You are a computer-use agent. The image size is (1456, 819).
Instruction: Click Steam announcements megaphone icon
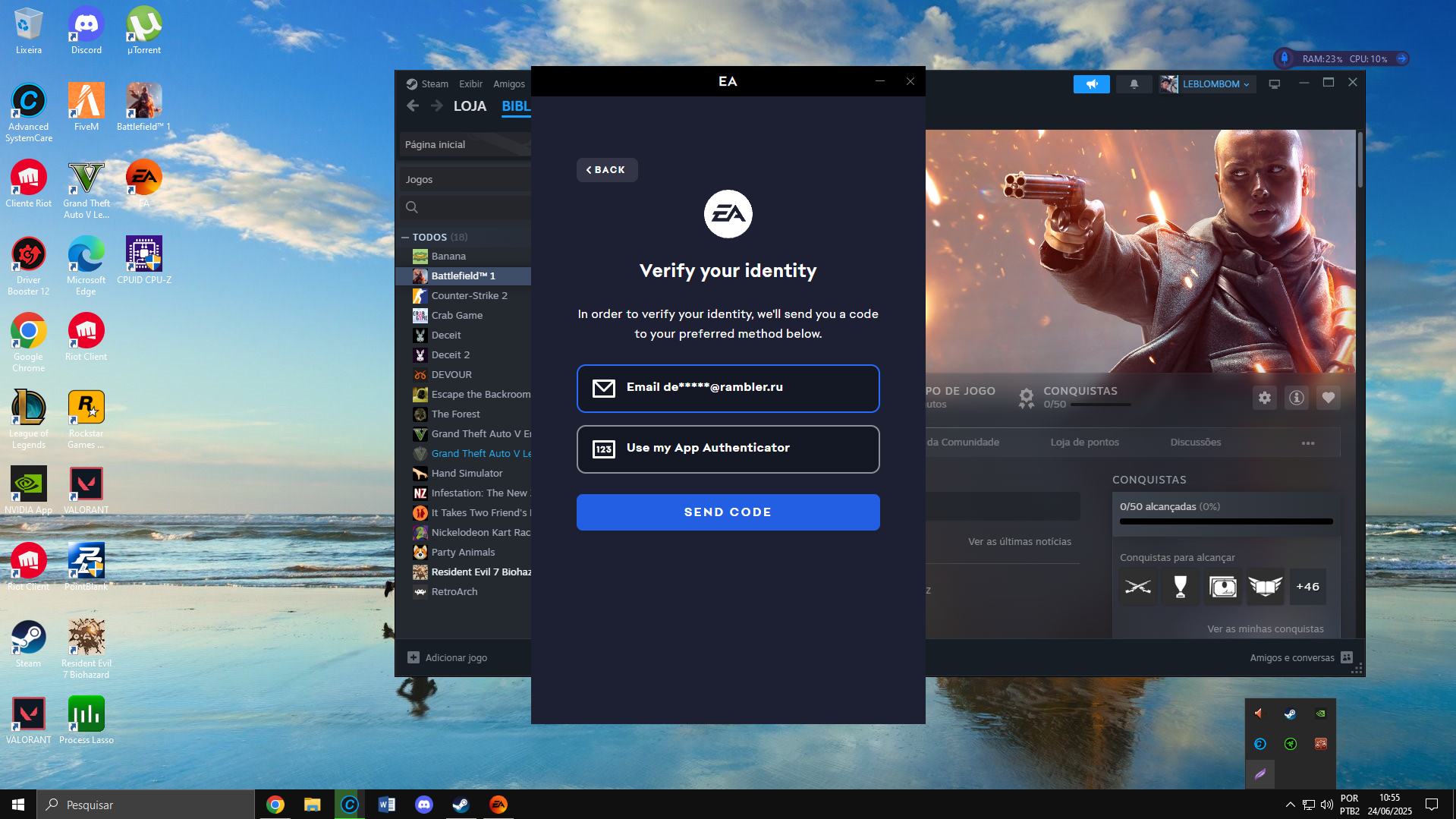1091,84
